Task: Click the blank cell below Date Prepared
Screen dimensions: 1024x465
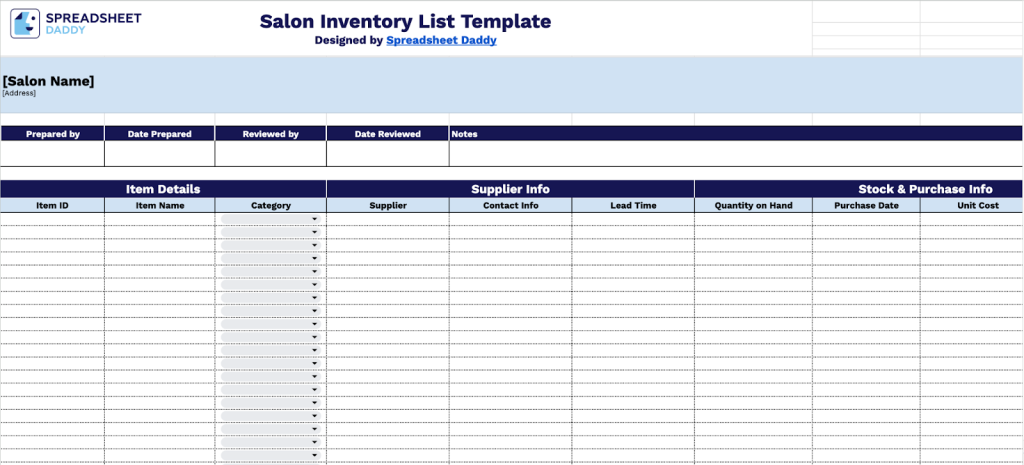Action: click(159, 153)
